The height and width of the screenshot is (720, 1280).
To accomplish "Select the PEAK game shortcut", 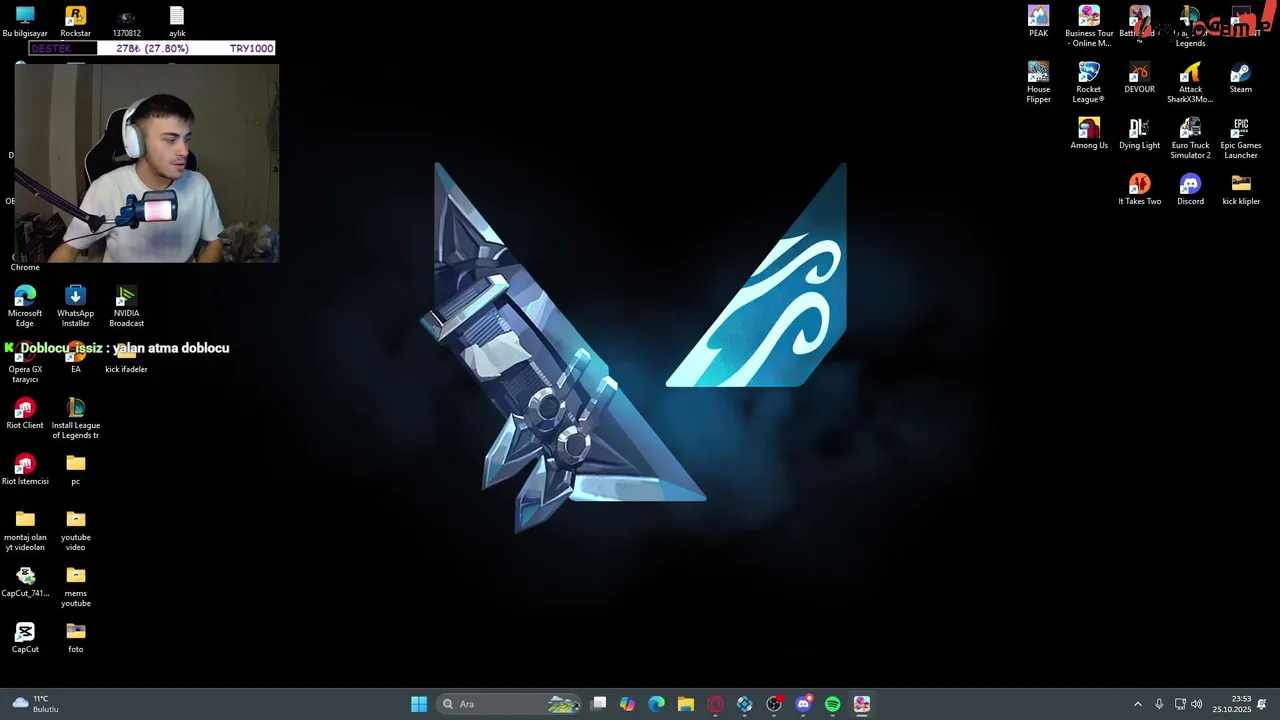I will pos(1038,21).
